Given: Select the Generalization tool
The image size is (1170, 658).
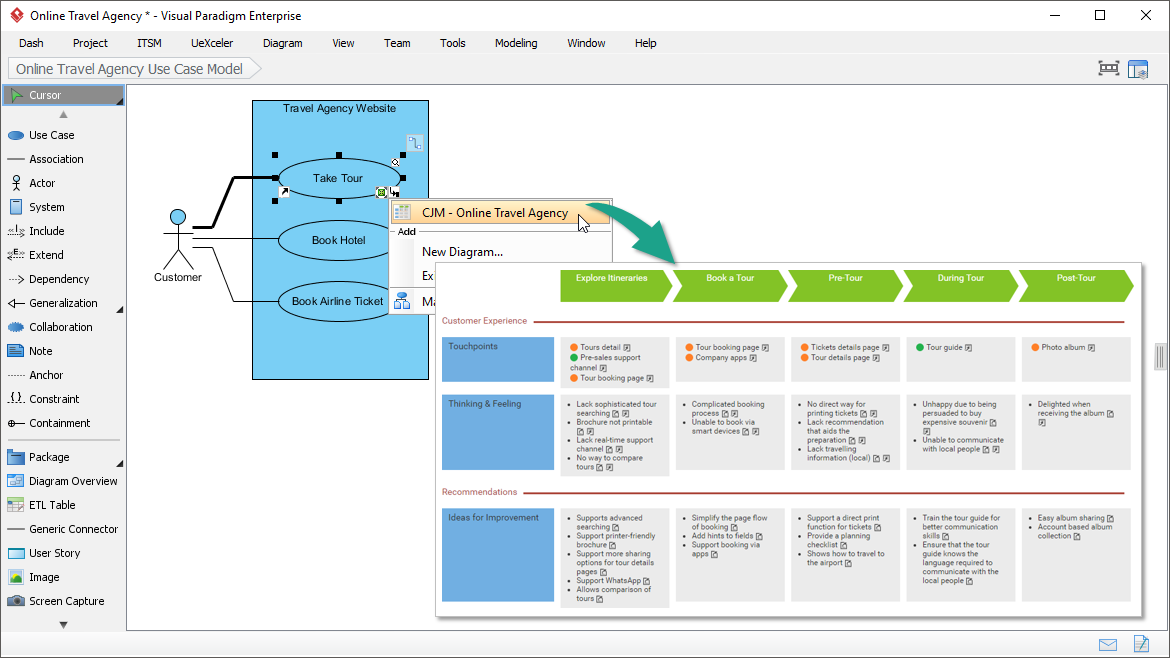Looking at the screenshot, I should point(63,303).
